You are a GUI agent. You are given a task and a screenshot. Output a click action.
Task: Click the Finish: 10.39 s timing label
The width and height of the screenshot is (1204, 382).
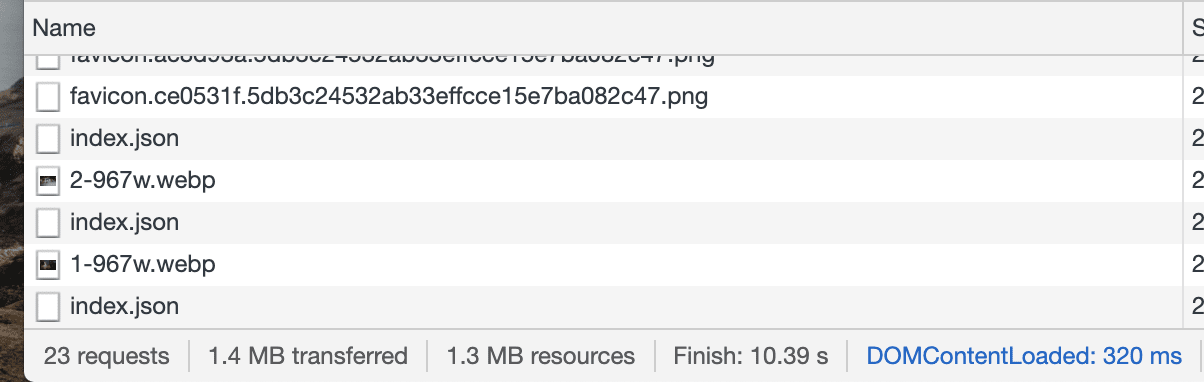(751, 356)
